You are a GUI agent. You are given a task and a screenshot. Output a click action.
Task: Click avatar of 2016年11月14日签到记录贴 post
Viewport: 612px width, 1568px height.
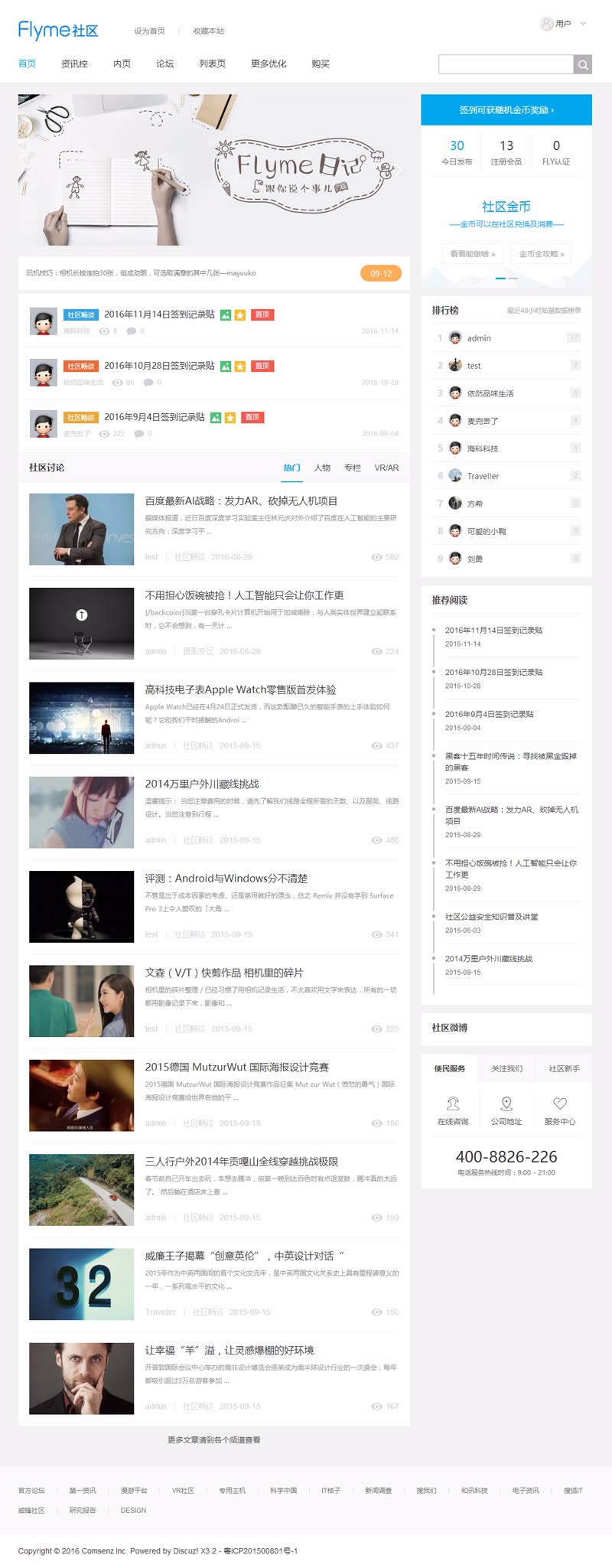[44, 321]
